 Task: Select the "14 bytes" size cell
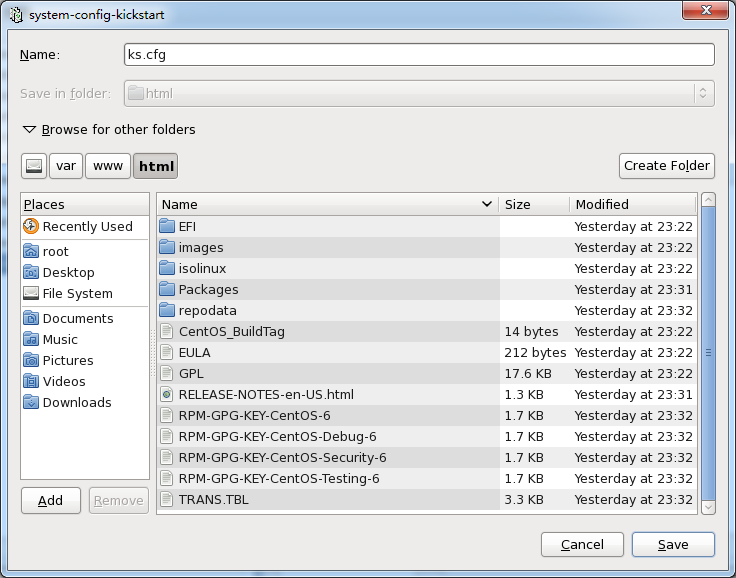[531, 331]
